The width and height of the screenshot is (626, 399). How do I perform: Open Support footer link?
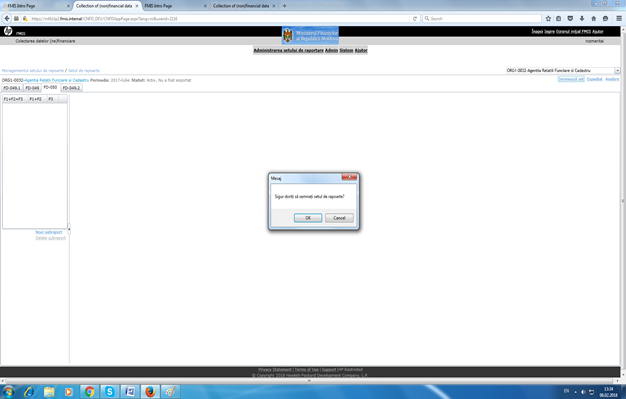pos(329,369)
